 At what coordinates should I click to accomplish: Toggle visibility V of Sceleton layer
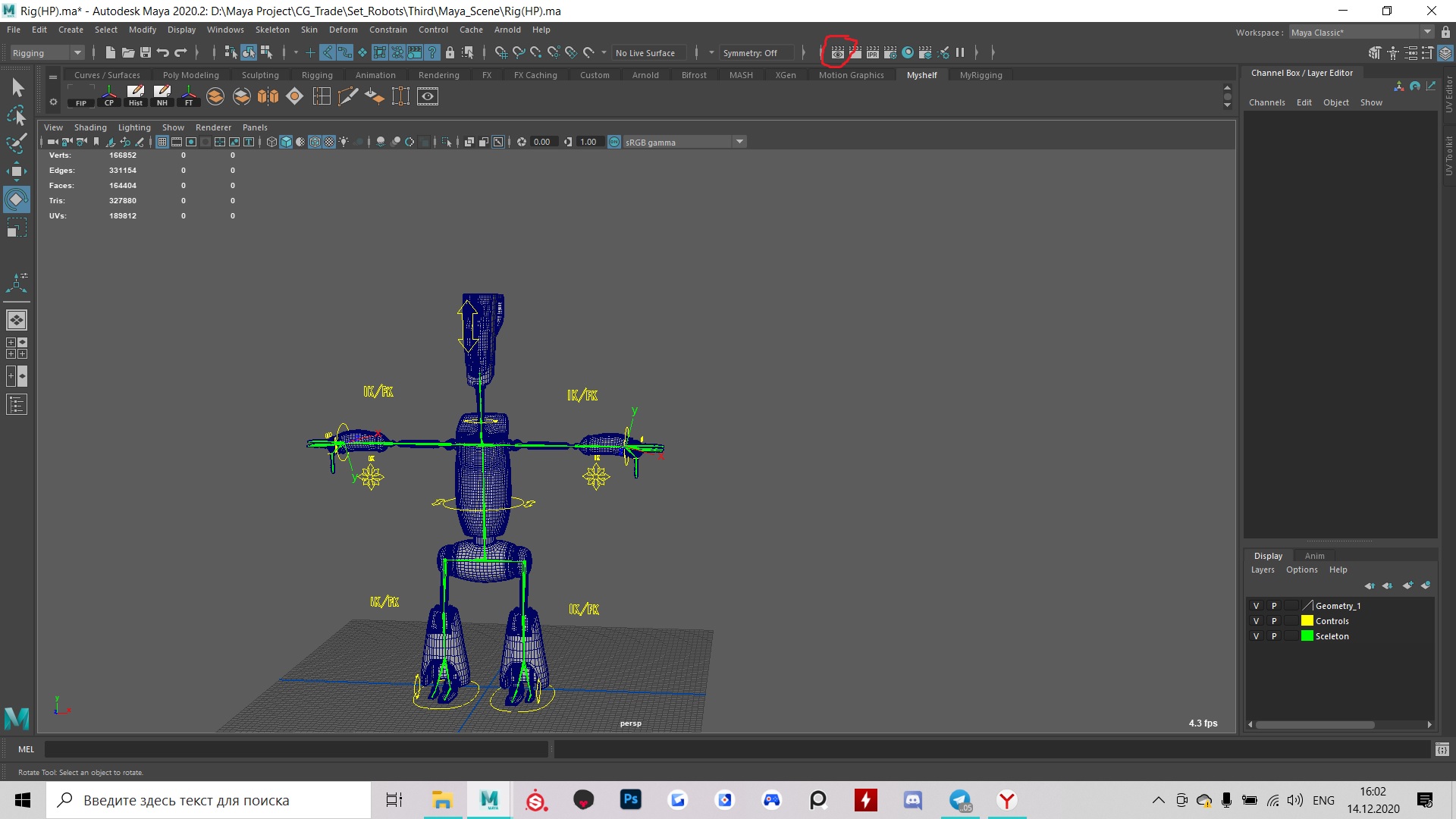click(x=1256, y=636)
